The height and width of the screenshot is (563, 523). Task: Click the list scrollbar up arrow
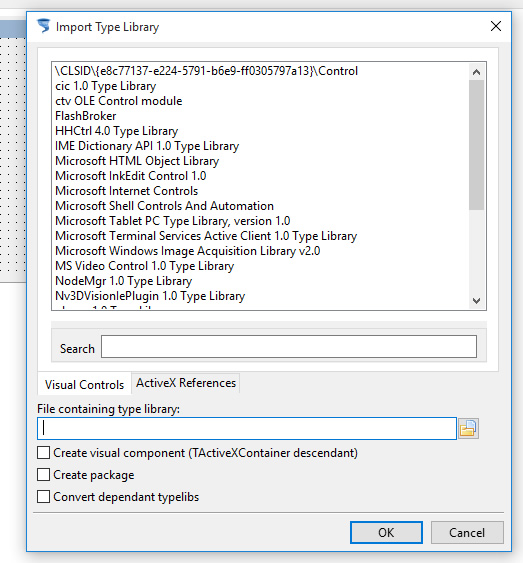click(x=476, y=72)
